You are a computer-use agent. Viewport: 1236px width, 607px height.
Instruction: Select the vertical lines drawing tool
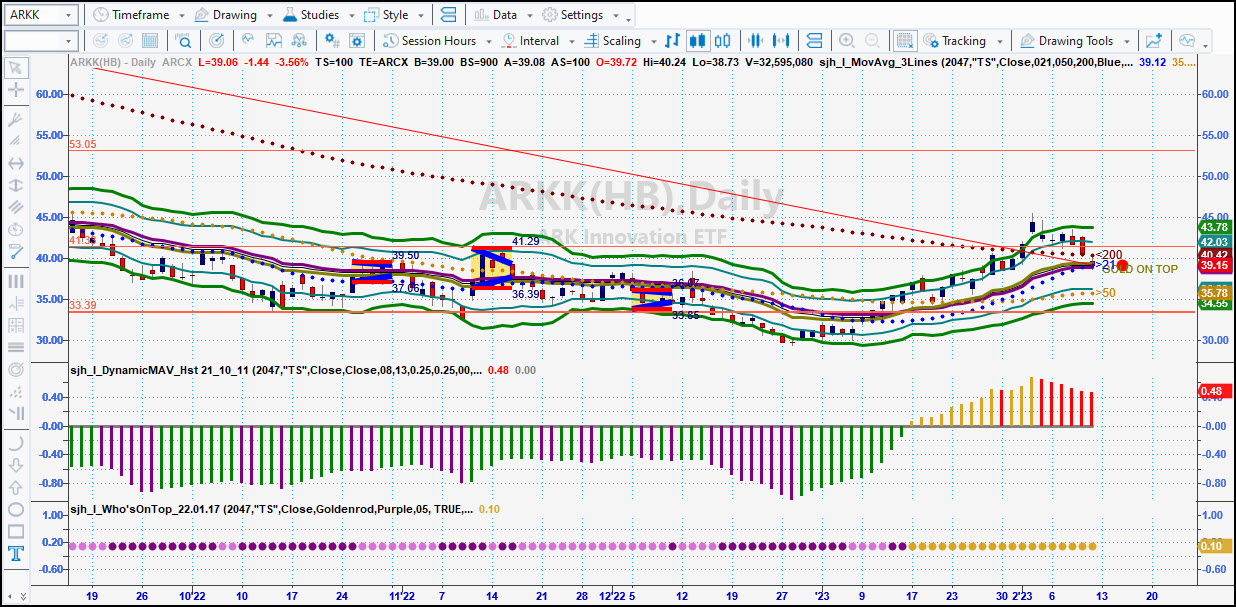click(x=16, y=282)
